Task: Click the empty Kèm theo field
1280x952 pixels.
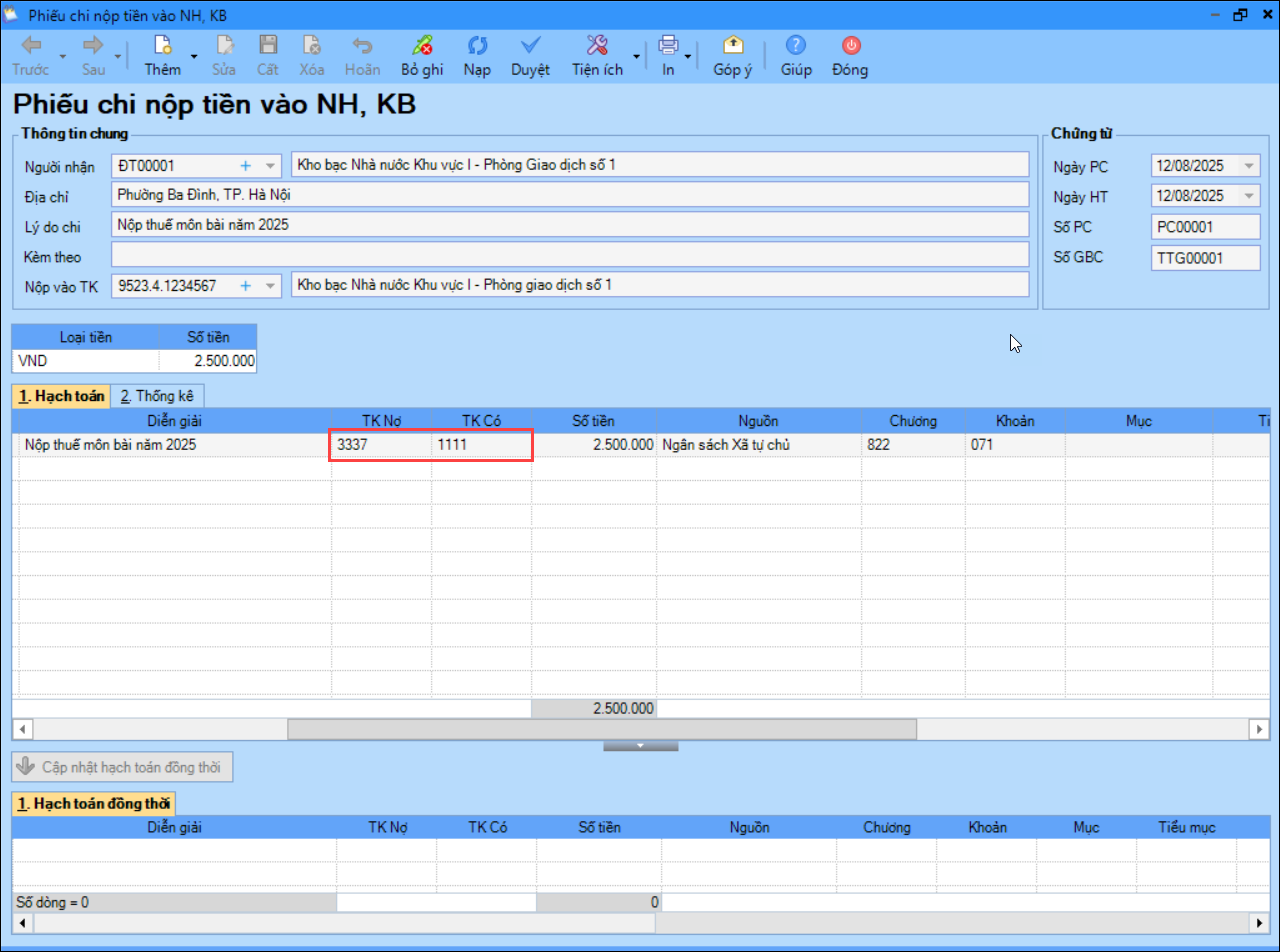Action: click(x=570, y=256)
